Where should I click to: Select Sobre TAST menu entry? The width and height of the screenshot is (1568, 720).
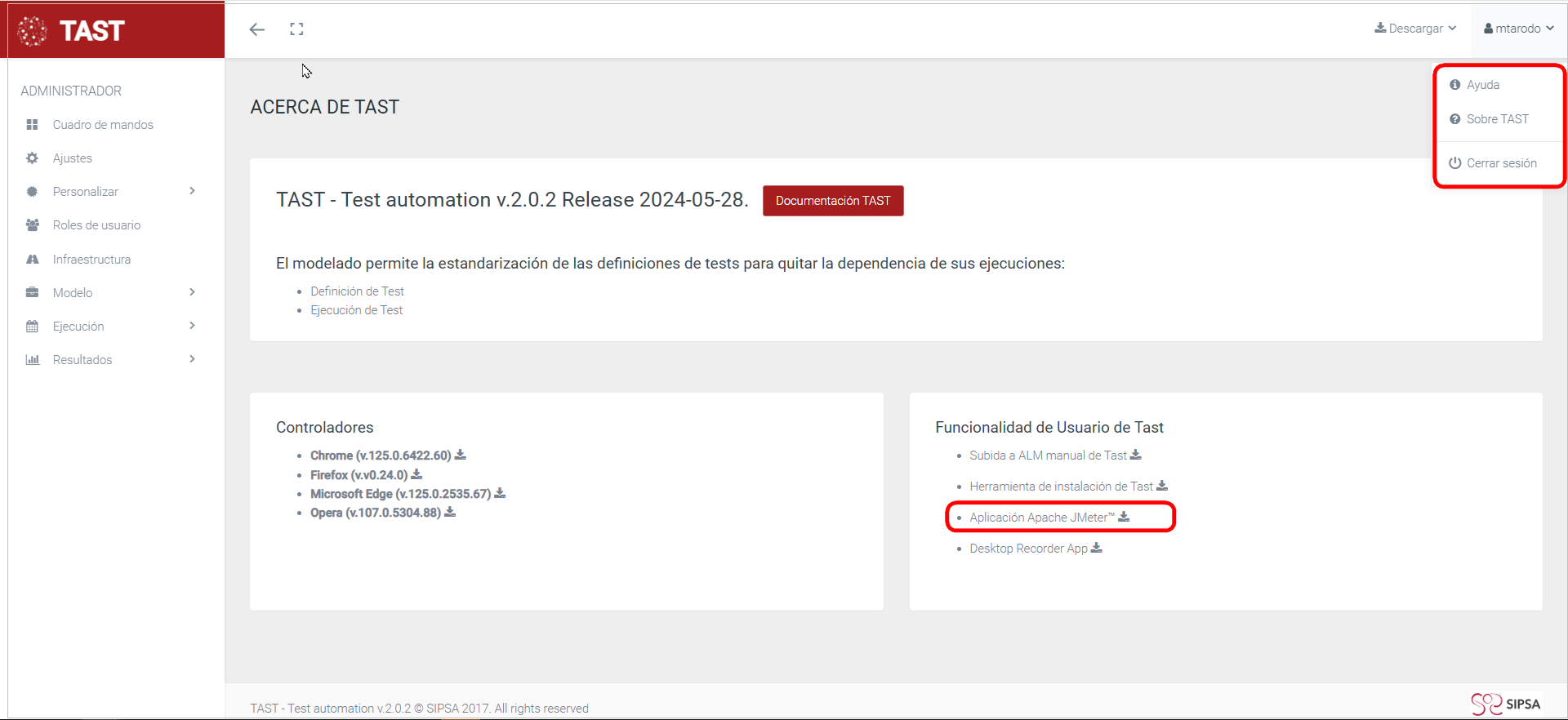tap(1497, 119)
